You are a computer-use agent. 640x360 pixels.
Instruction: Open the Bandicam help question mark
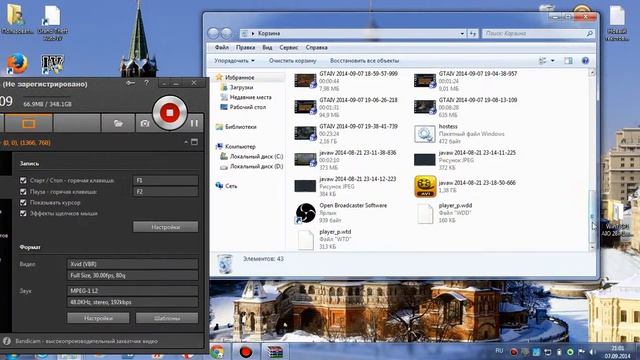click(147, 83)
